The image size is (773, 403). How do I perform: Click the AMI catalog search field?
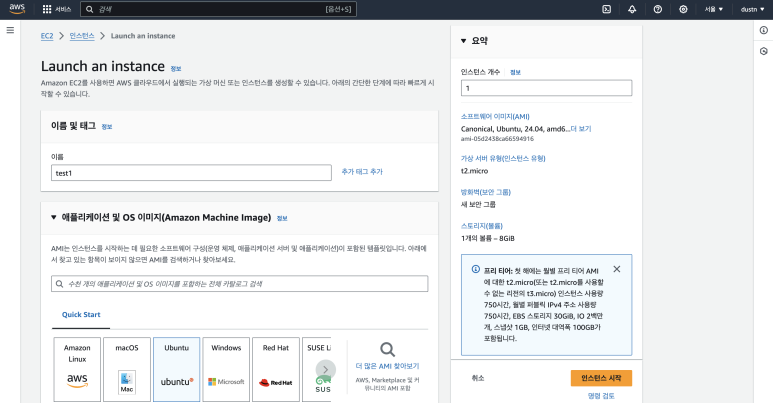click(x=240, y=284)
